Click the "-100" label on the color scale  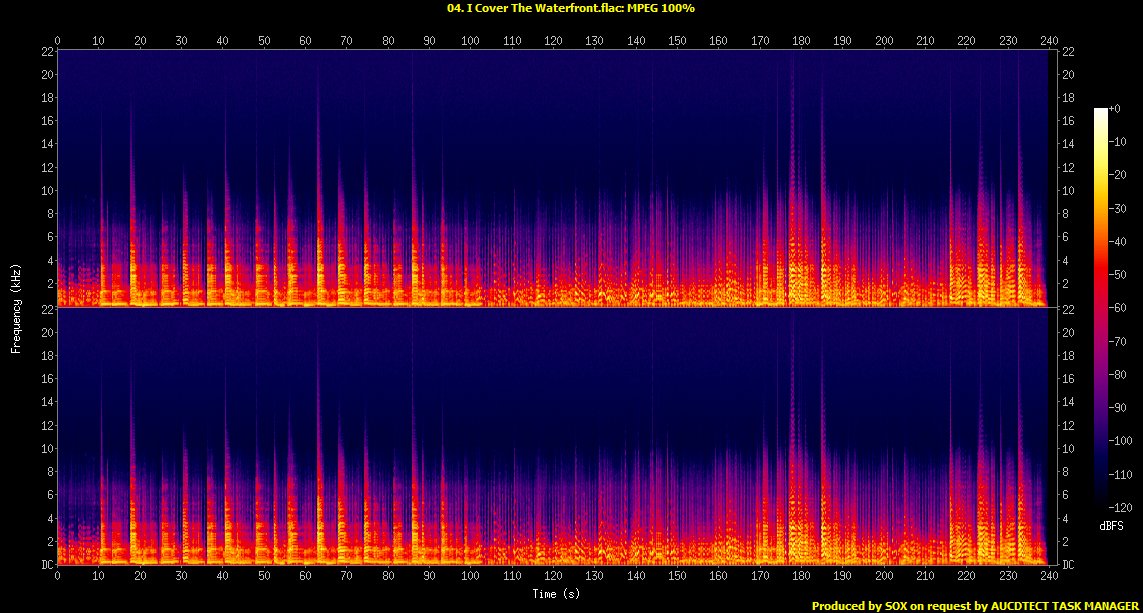point(1120,441)
